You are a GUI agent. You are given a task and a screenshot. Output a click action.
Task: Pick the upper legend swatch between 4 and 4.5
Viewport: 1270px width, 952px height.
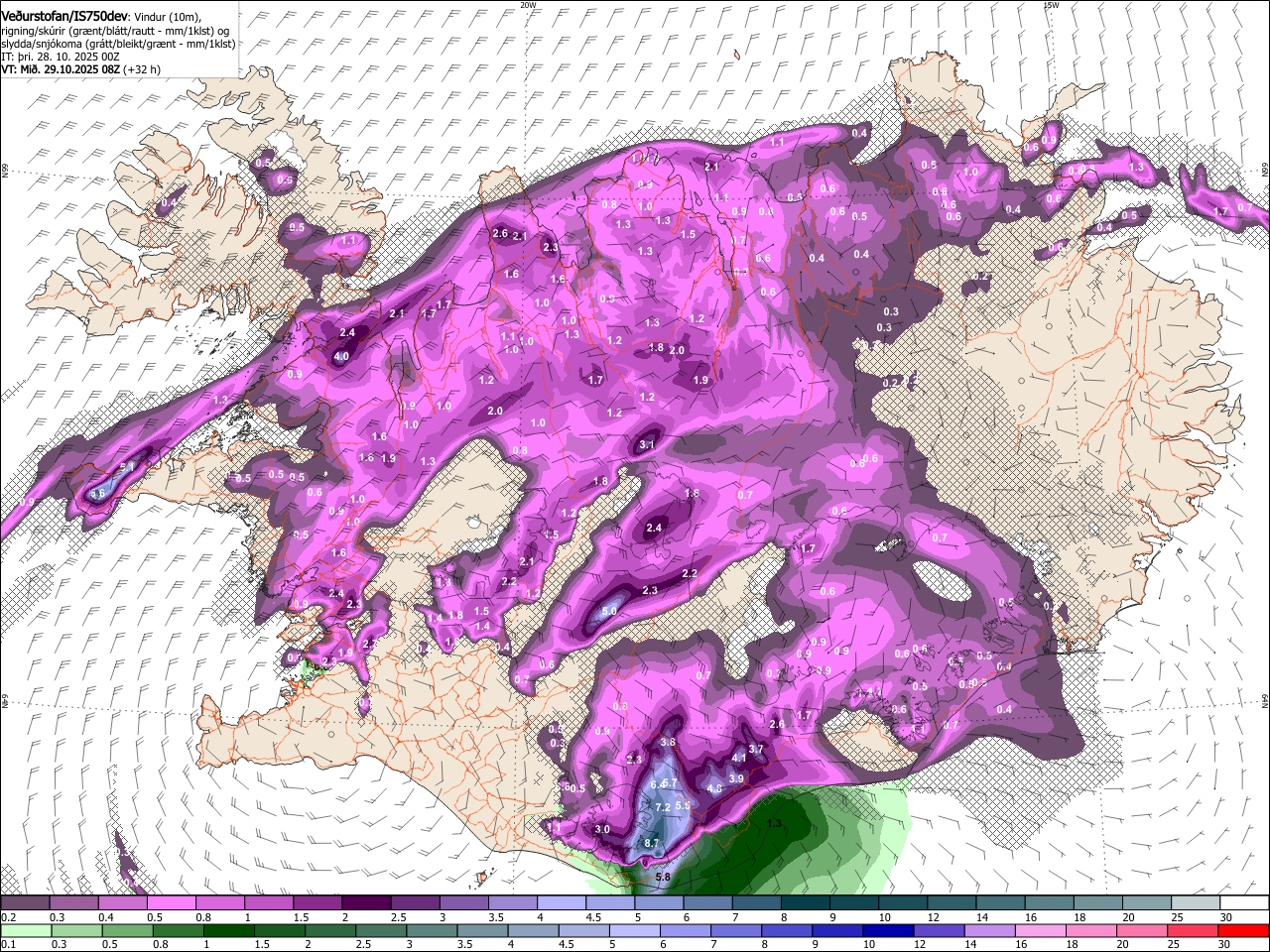pyautogui.click(x=562, y=903)
